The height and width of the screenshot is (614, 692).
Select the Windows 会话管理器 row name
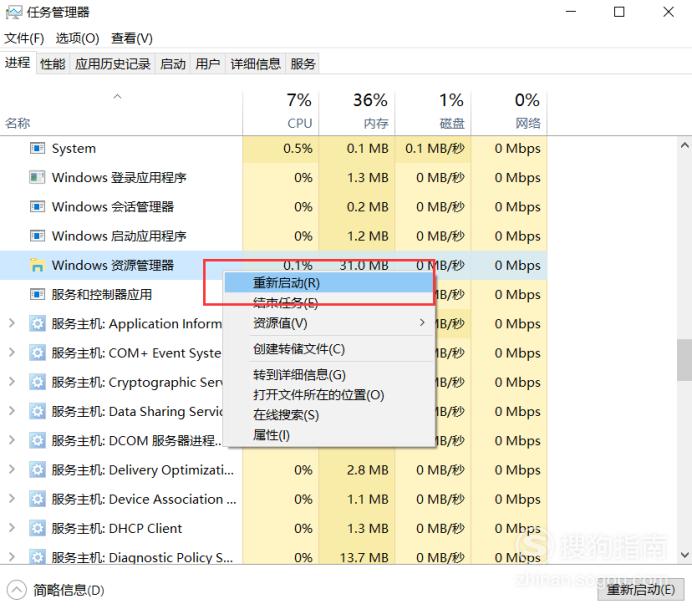[113, 207]
